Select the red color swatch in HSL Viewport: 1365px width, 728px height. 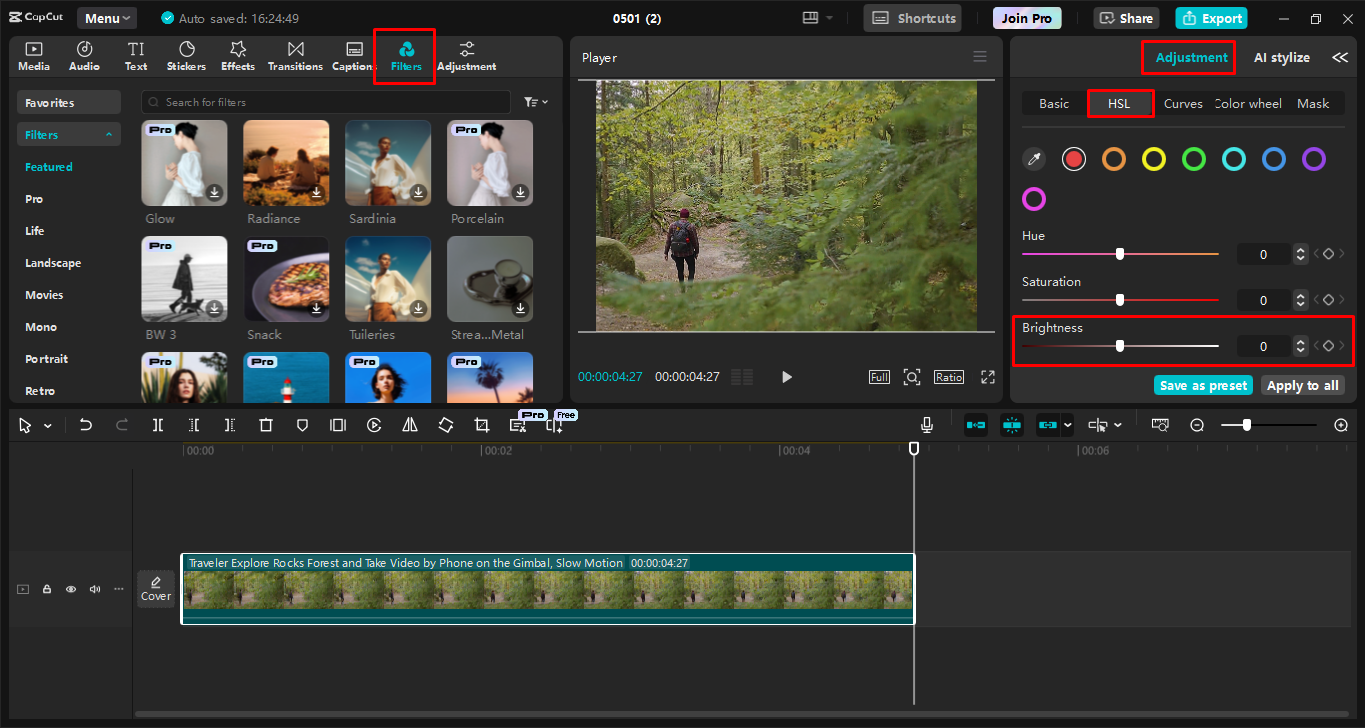click(x=1073, y=158)
